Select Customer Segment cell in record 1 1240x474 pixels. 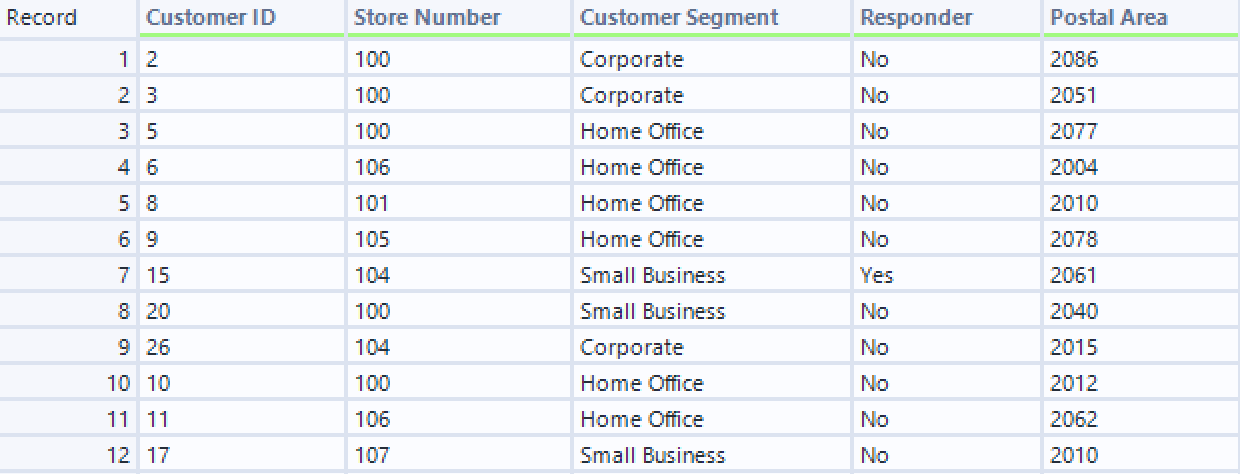632,59
